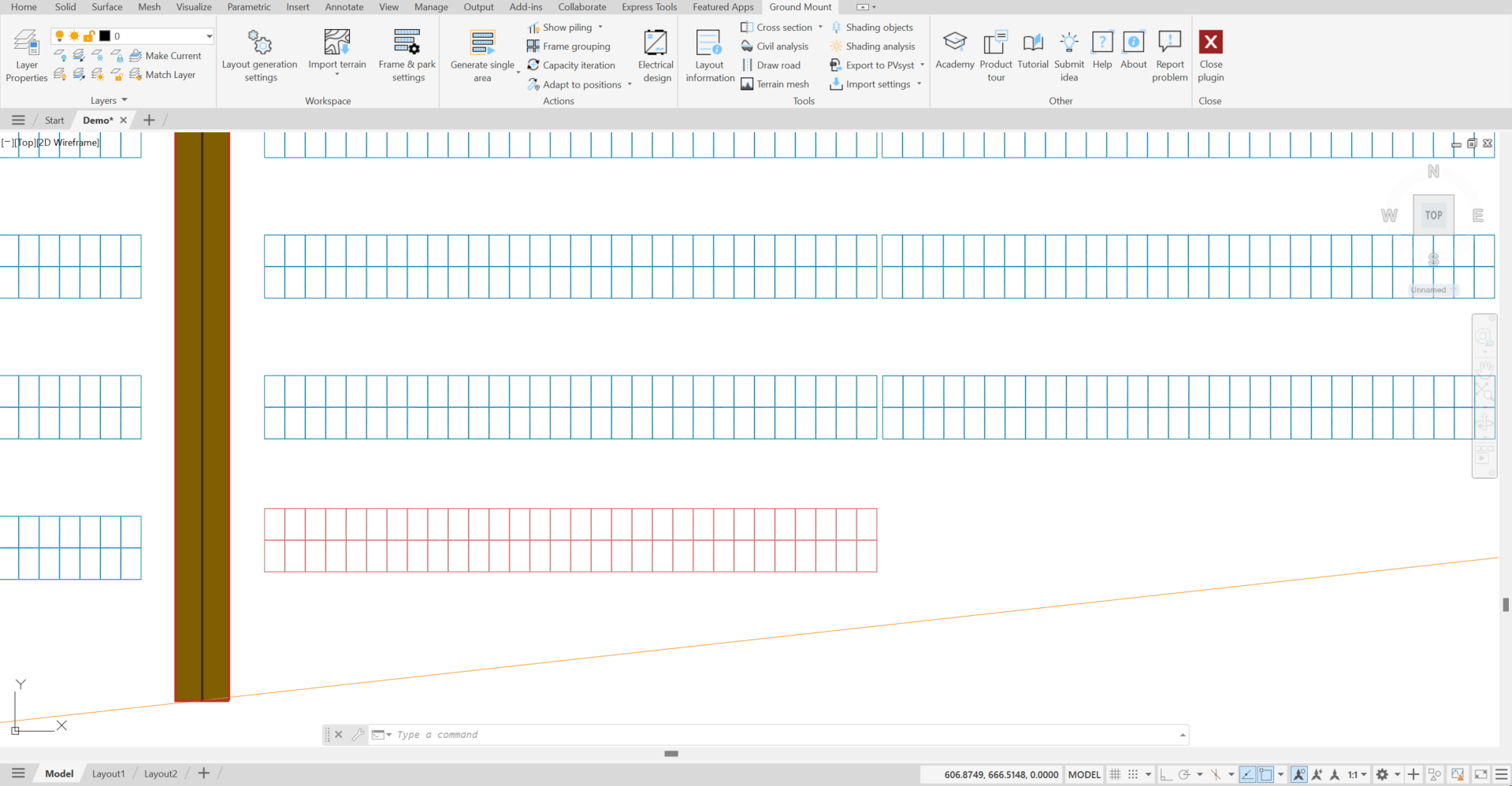Toggle object snap tracking in status bar
The height and width of the screenshot is (786, 1512).
1247,774
